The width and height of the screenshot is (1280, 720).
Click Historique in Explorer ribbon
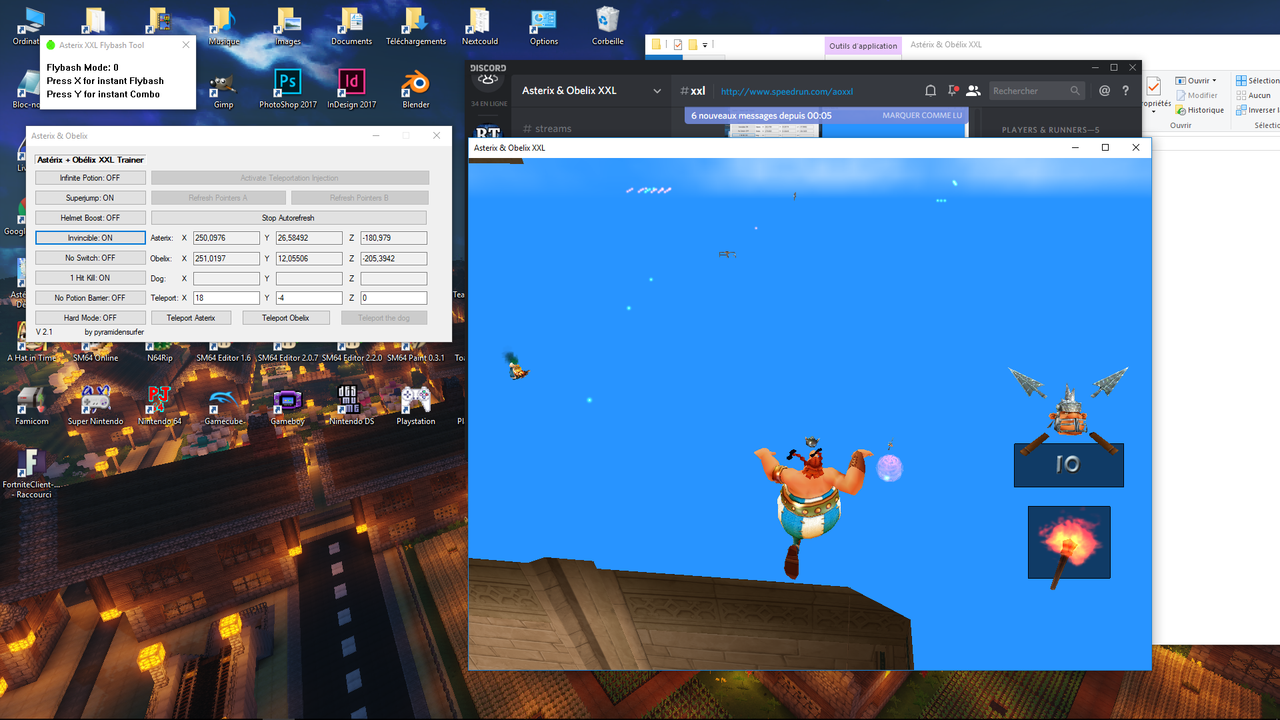(1199, 110)
